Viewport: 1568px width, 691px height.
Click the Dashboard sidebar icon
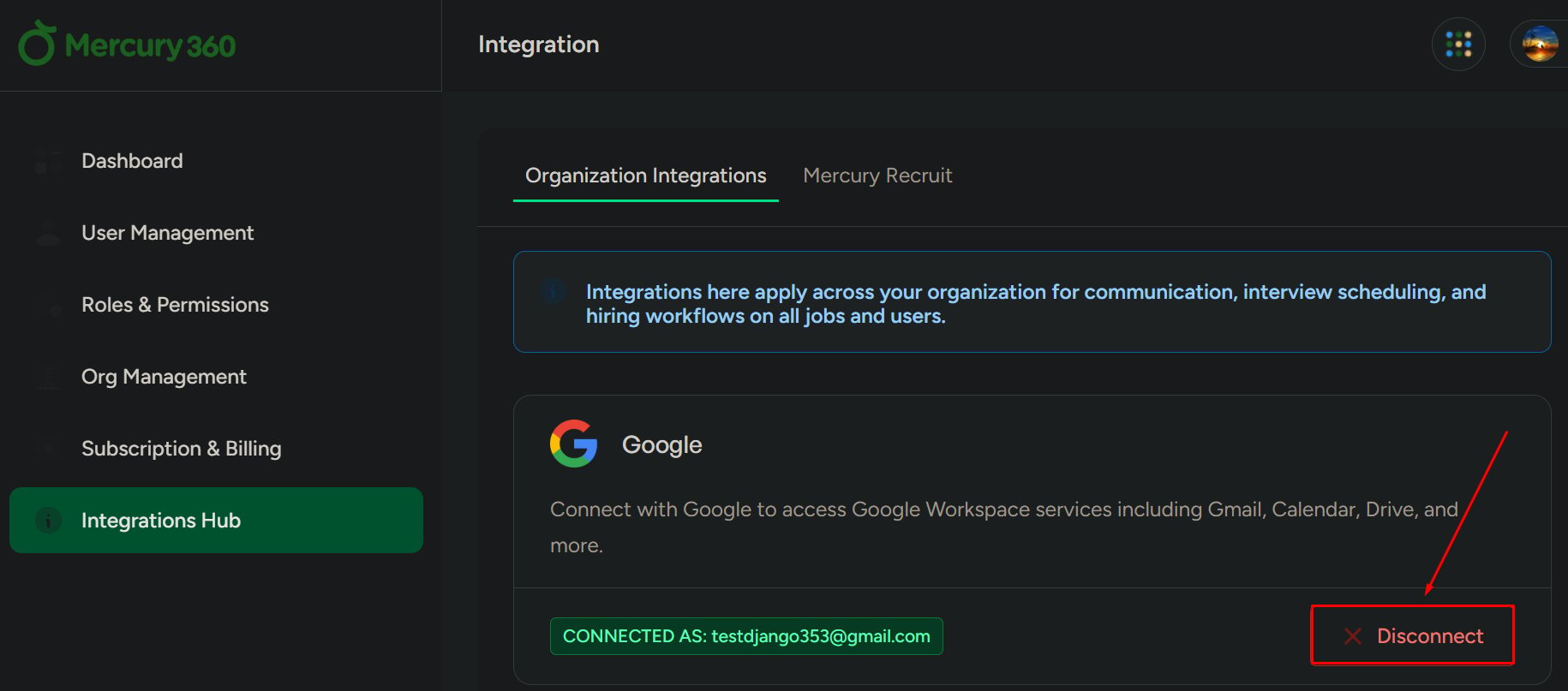point(48,161)
